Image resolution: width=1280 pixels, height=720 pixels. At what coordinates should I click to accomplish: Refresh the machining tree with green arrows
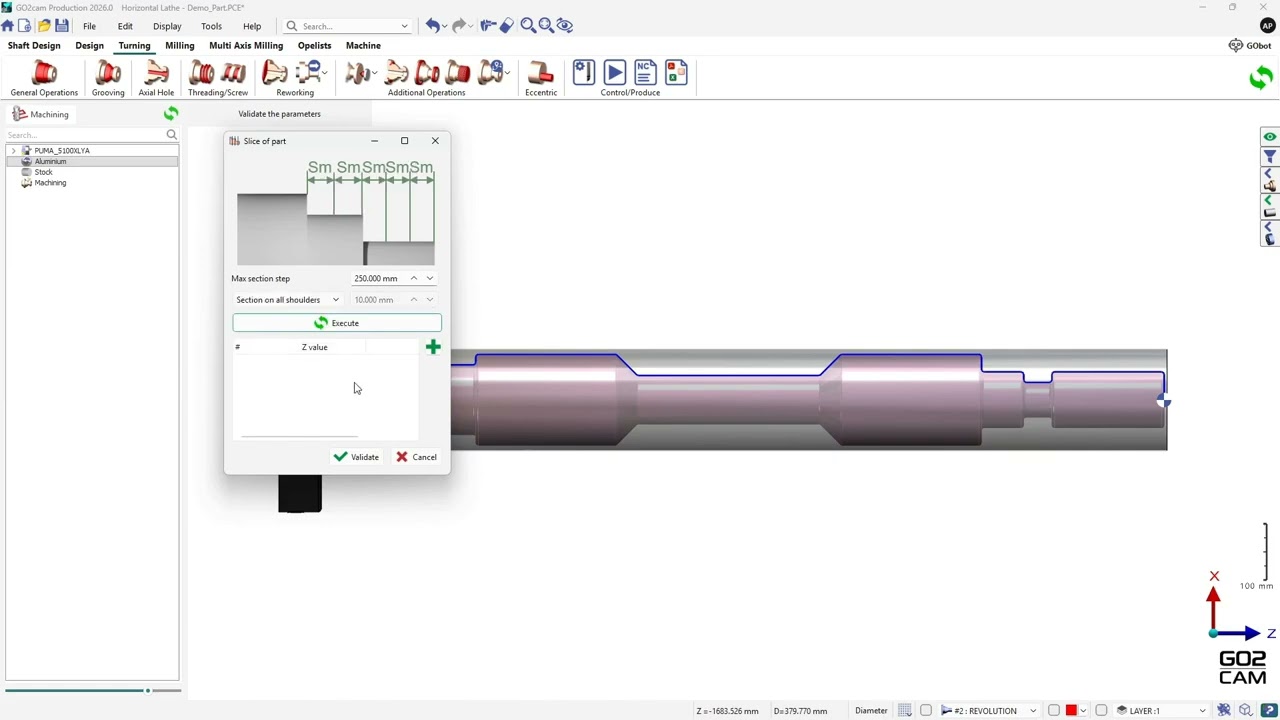[171, 114]
